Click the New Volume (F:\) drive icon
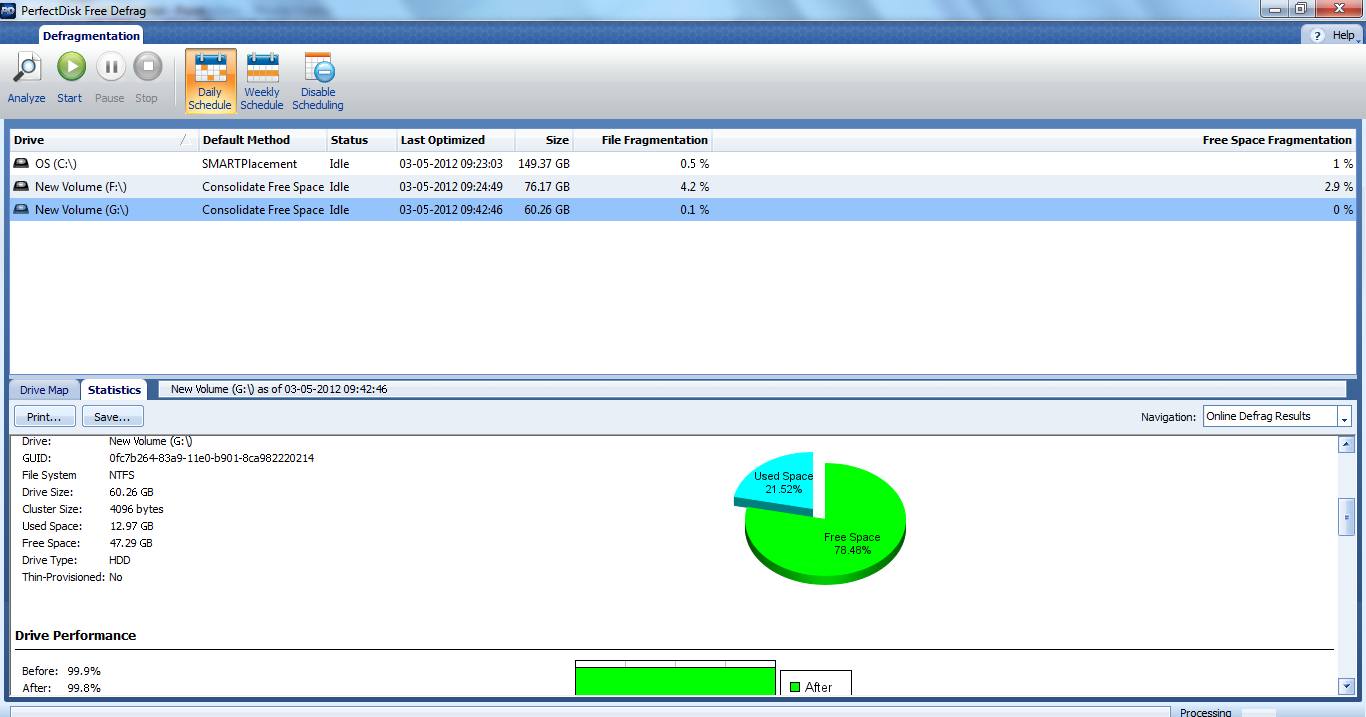This screenshot has width=1366, height=717. tap(21, 186)
